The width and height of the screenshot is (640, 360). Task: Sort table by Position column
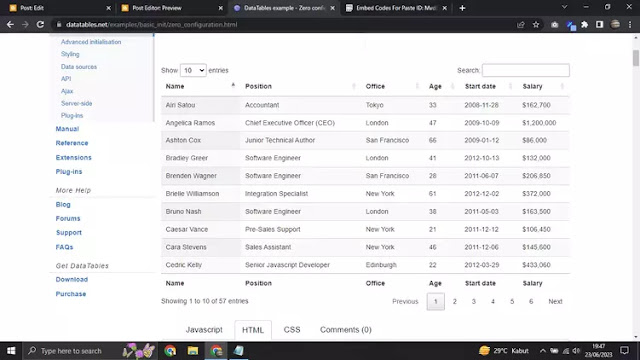[300, 86]
